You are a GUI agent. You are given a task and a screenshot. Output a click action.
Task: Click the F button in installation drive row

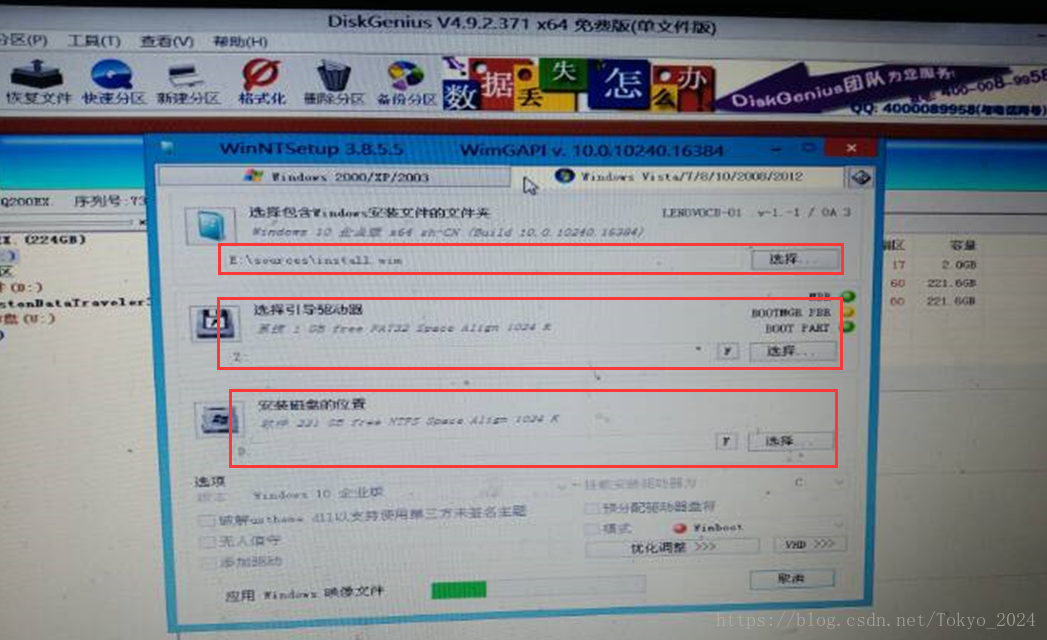[x=726, y=441]
